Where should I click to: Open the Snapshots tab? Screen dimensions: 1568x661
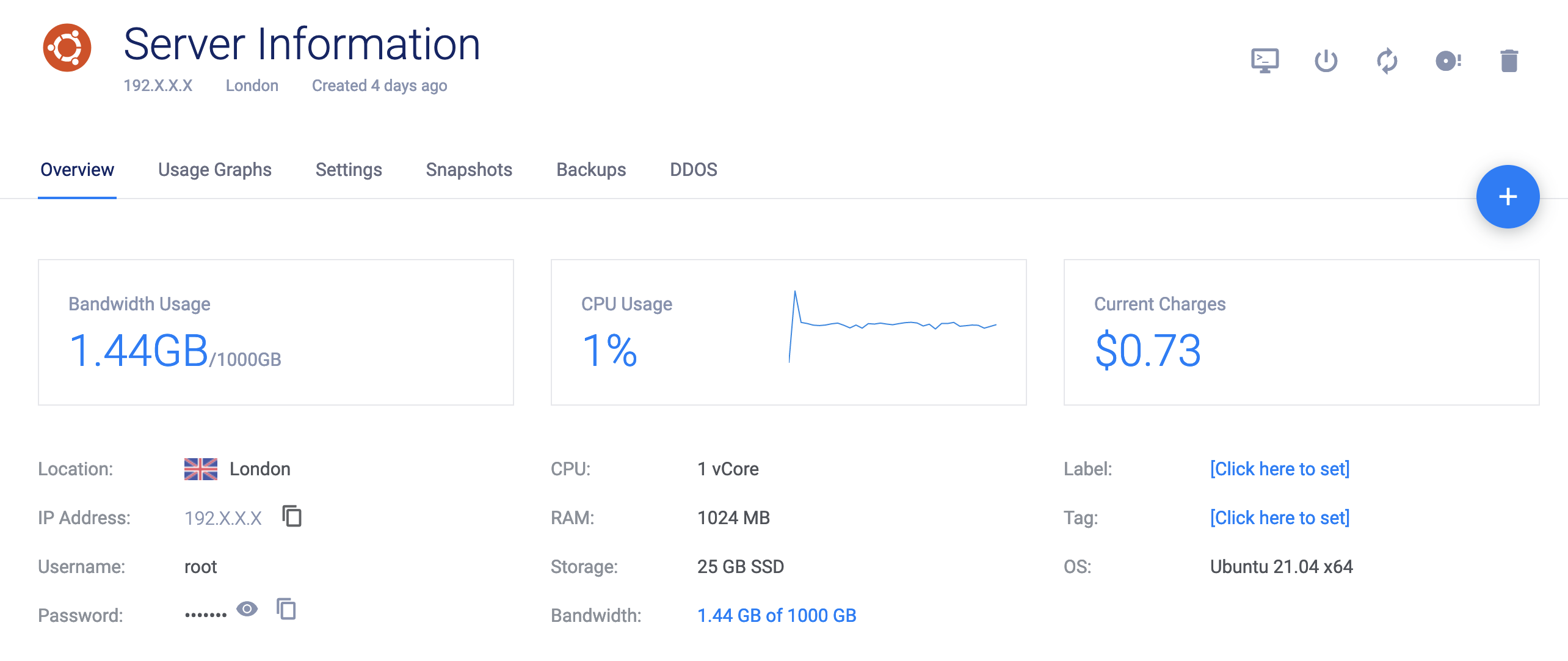tap(468, 170)
